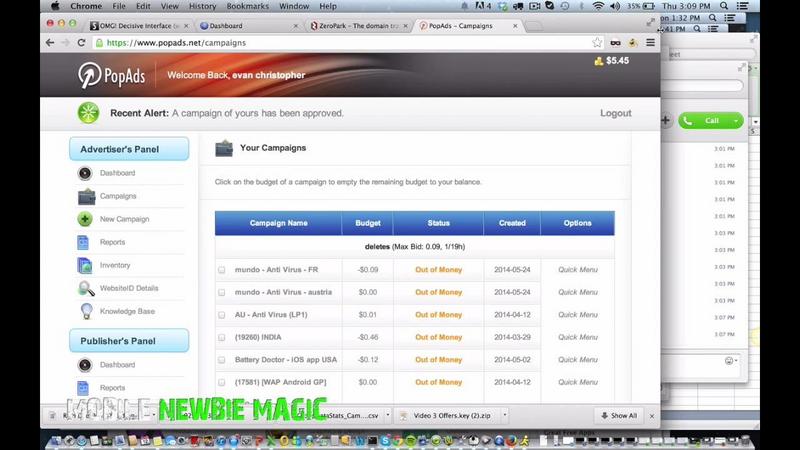Viewport: 800px width, 450px height.
Task: Click the Advertiser Reports document icon
Action: pyautogui.click(x=83, y=242)
